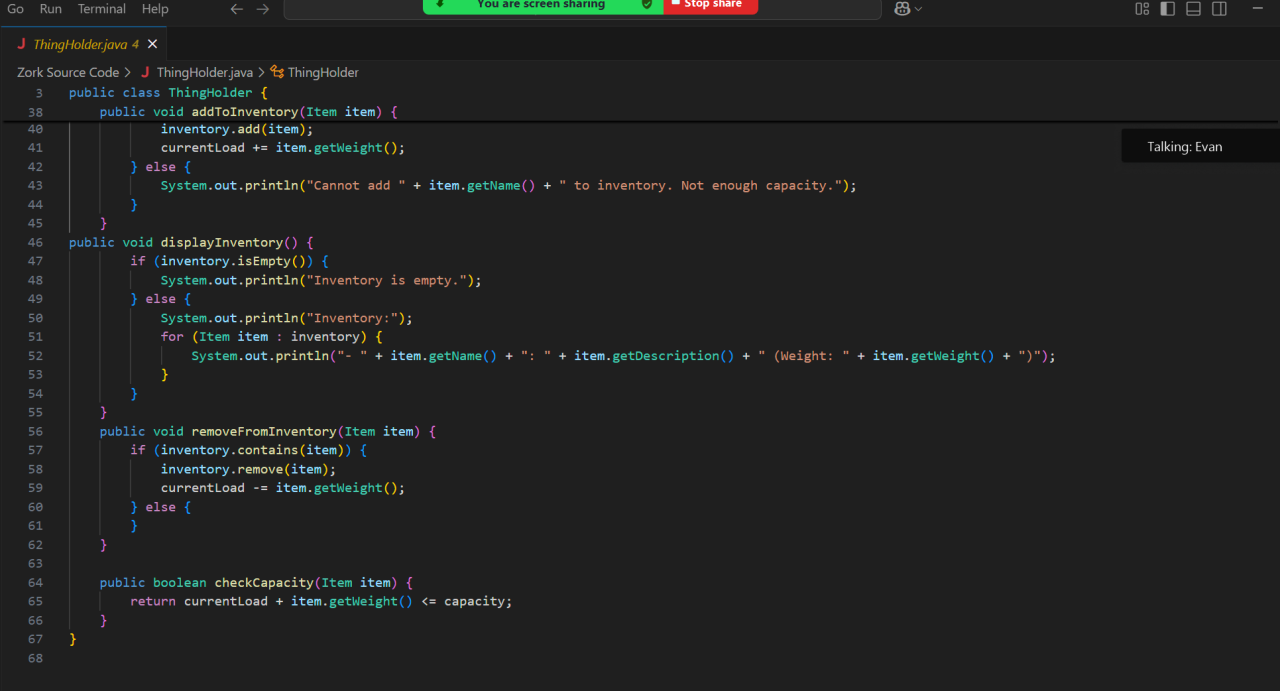Open the Terminal menu

point(102,9)
